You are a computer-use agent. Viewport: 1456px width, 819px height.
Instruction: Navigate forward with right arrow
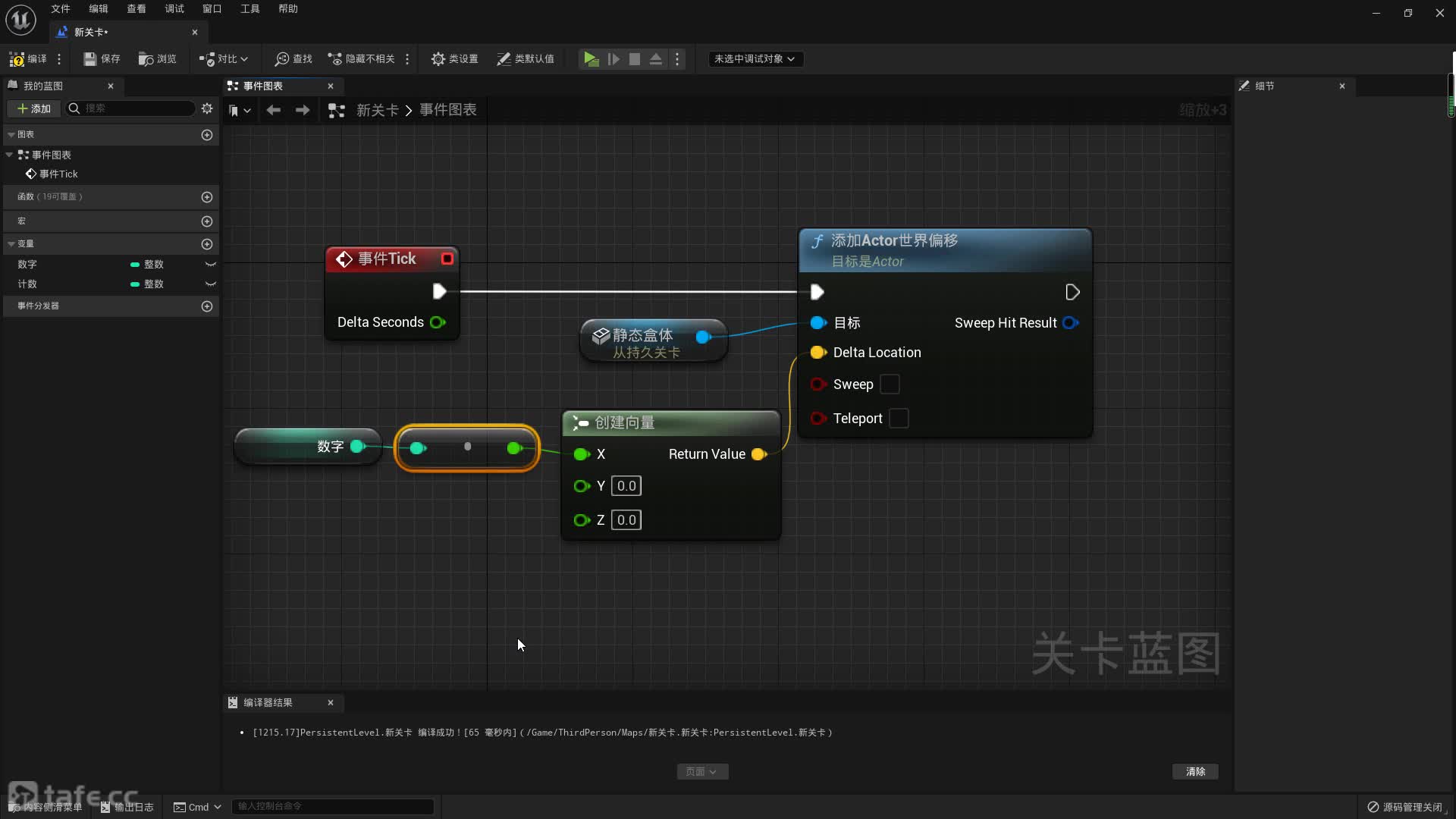pyautogui.click(x=303, y=110)
